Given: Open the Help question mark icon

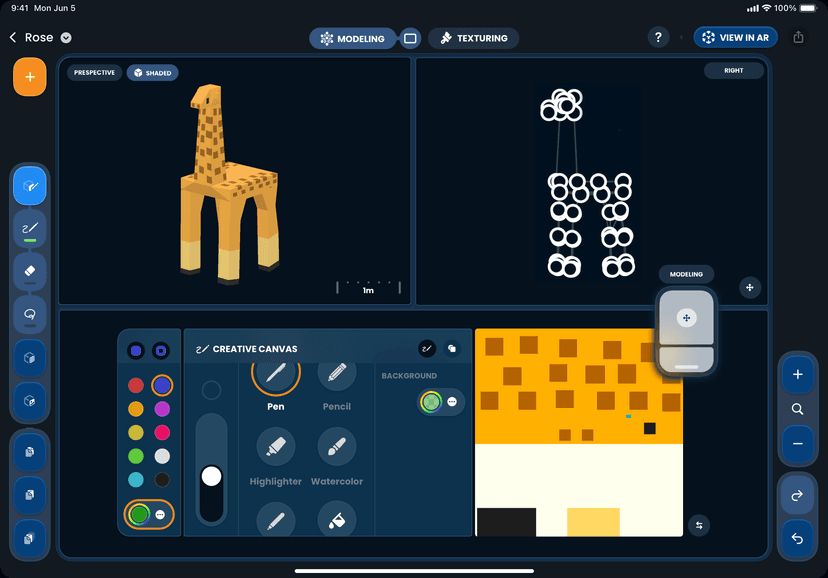Looking at the screenshot, I should point(658,37).
